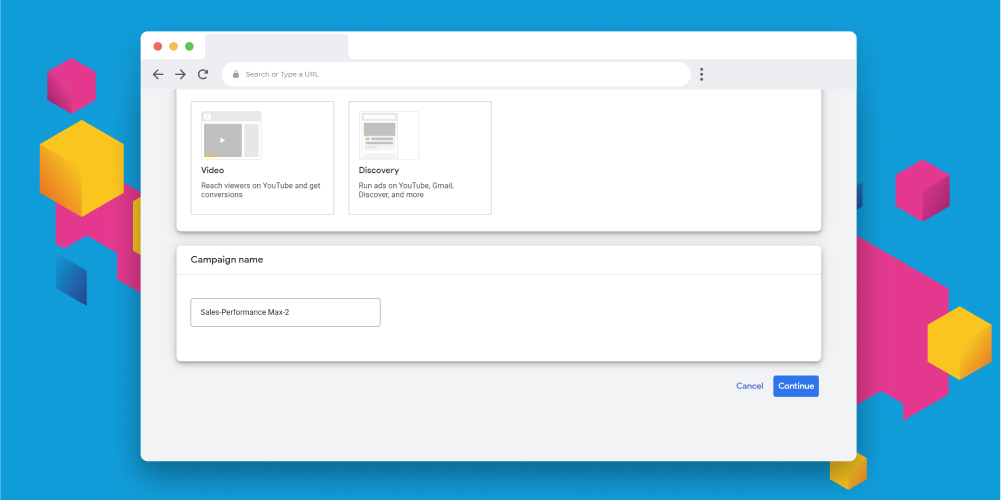Focus the Search or Type a URL bar
Screen dimensions: 1001x500
(x=456, y=74)
